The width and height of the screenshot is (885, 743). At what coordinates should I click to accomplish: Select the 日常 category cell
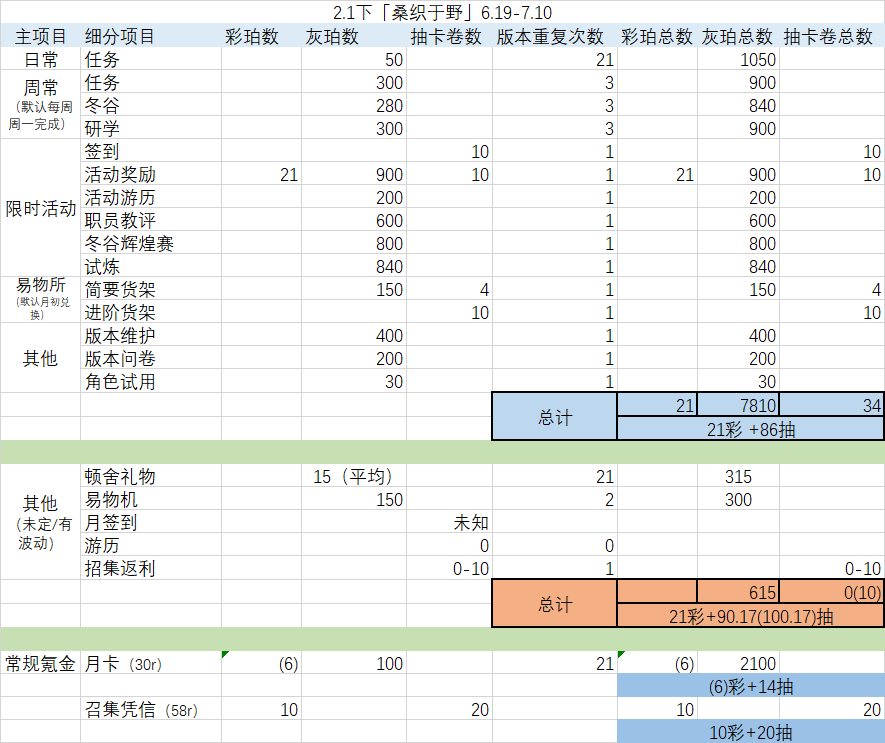tap(40, 59)
